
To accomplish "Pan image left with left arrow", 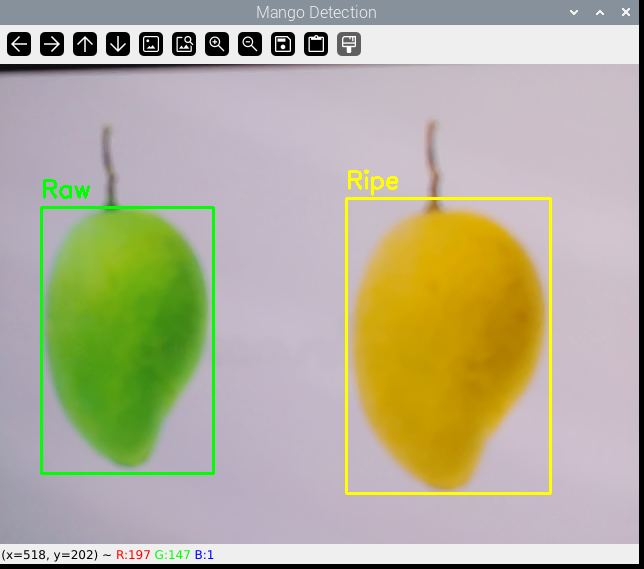I will click(x=19, y=44).
